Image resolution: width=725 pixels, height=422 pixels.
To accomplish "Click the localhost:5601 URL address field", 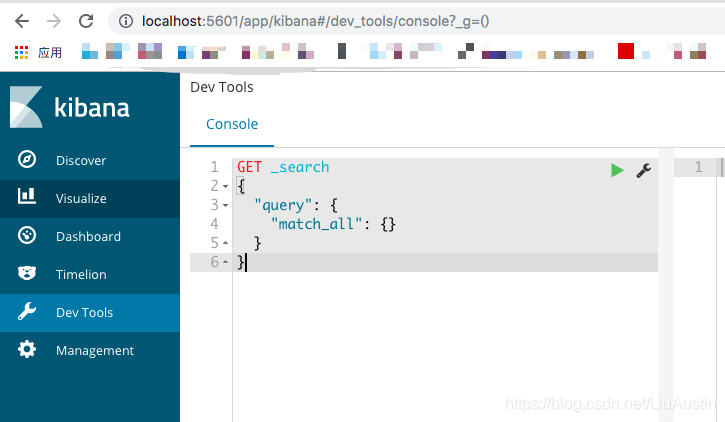I will click(x=315, y=21).
